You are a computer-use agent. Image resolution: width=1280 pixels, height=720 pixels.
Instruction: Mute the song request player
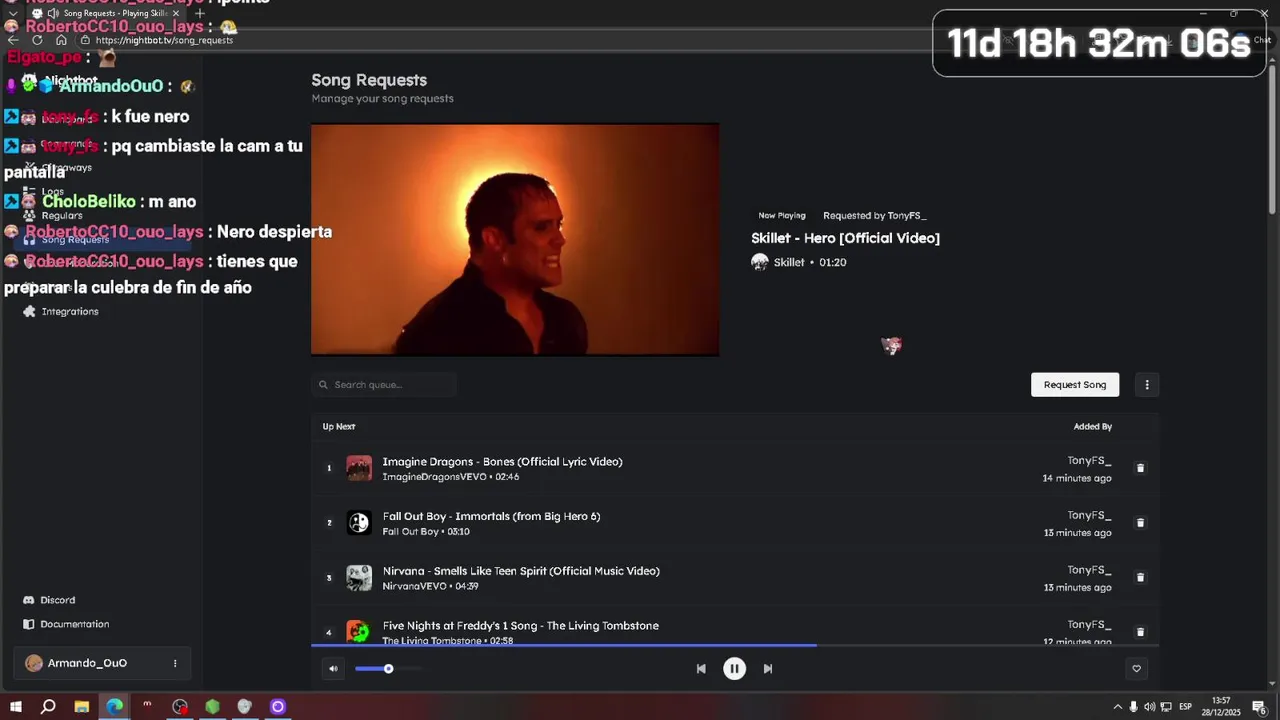pos(333,669)
